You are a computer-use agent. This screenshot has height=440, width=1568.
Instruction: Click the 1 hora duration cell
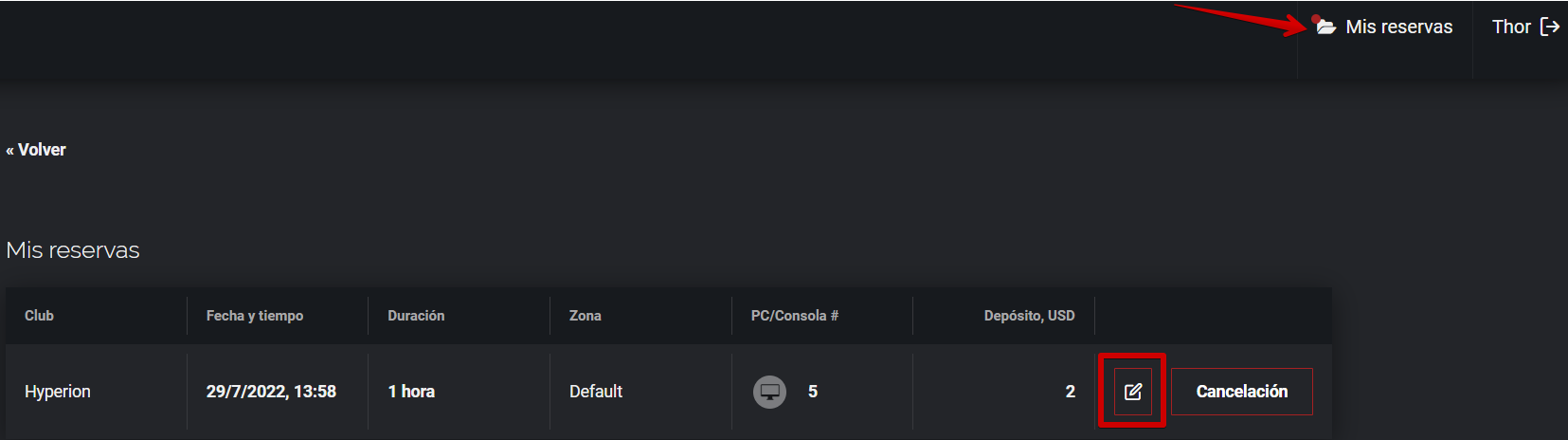point(411,392)
